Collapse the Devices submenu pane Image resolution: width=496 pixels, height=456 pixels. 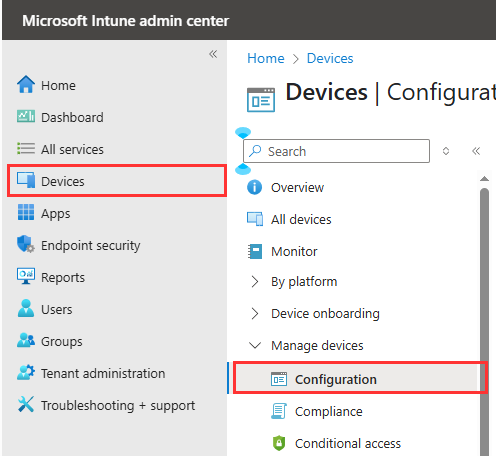476,151
